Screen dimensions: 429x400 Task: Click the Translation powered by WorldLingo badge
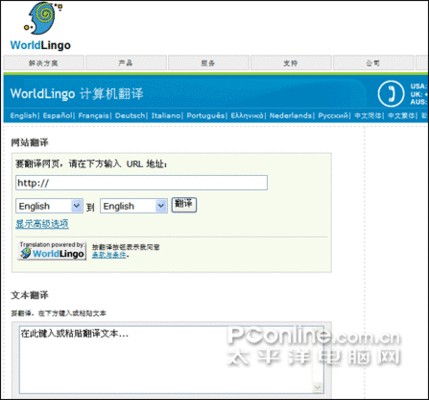52,251
